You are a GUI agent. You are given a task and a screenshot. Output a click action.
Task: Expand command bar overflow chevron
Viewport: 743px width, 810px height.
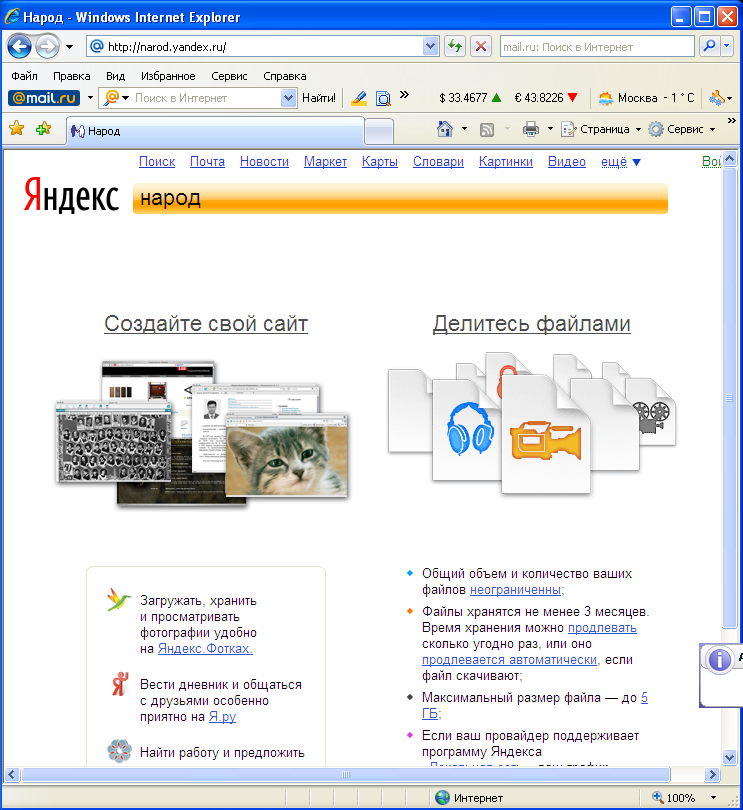731,120
